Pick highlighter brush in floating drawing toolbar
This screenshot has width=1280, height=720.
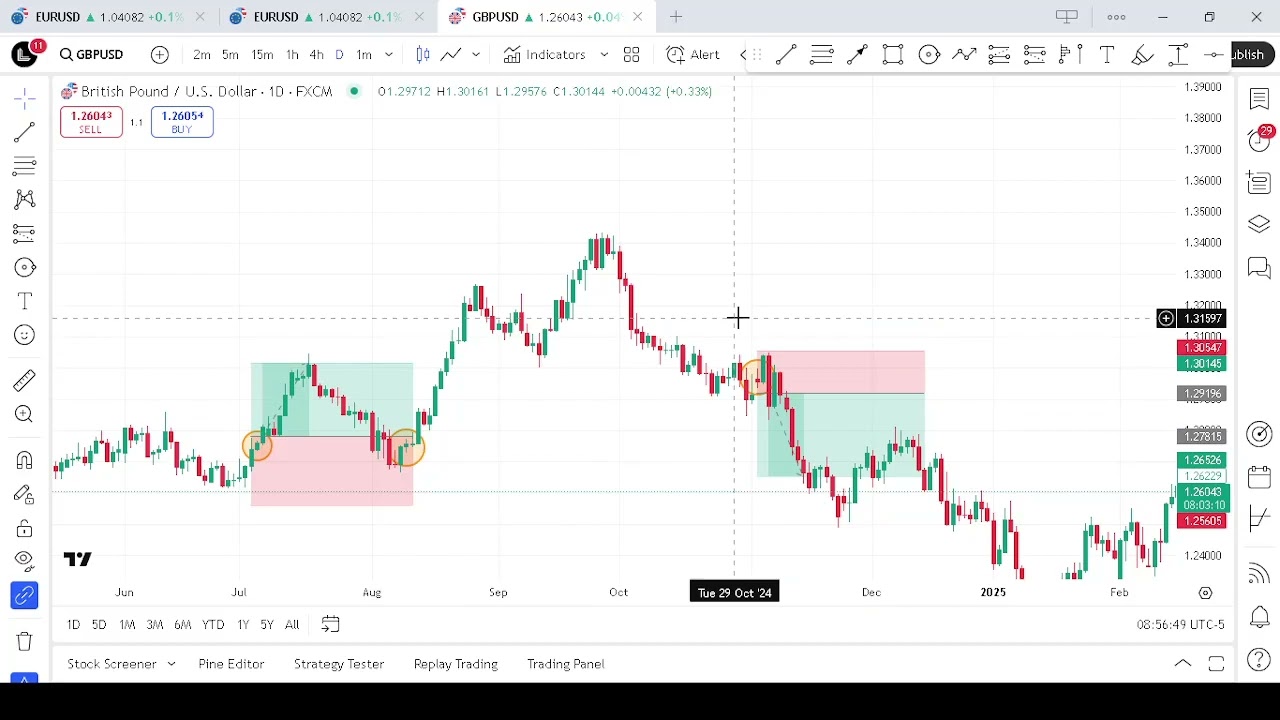pyautogui.click(x=1142, y=55)
